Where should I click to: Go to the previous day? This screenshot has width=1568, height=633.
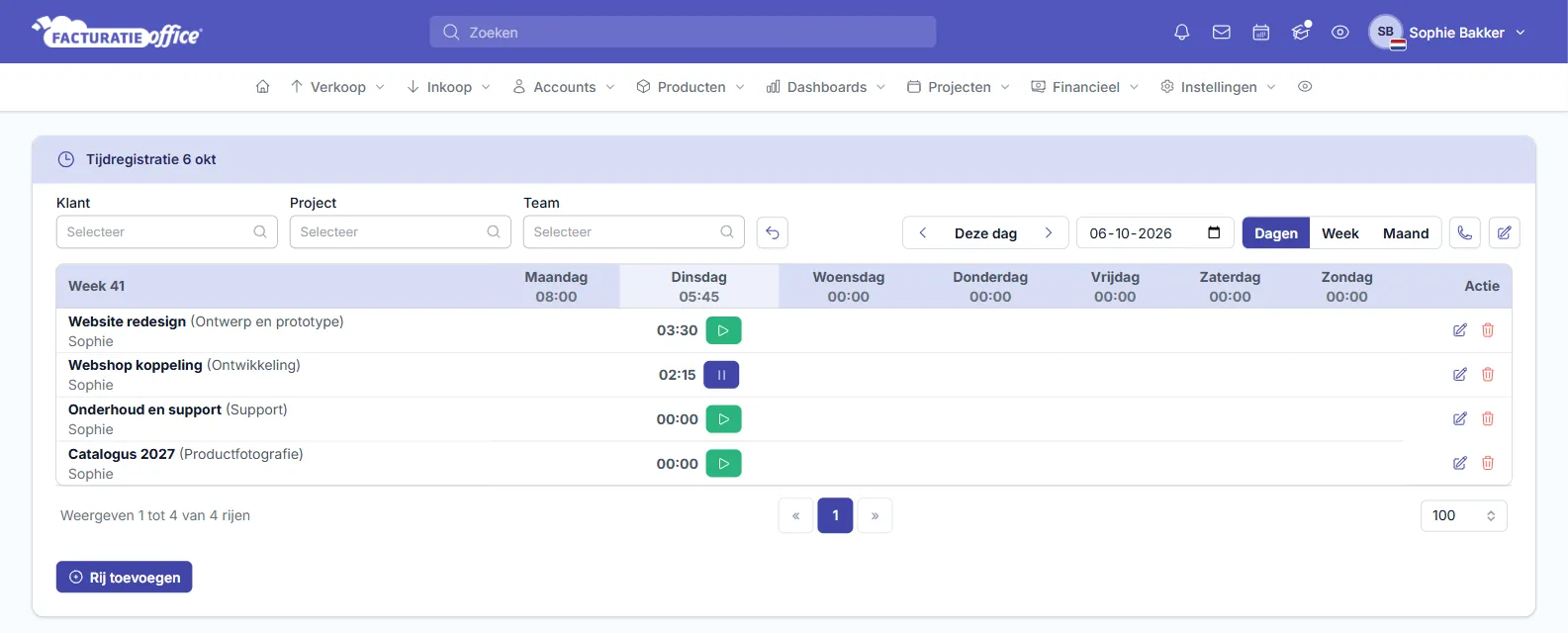[x=923, y=233]
